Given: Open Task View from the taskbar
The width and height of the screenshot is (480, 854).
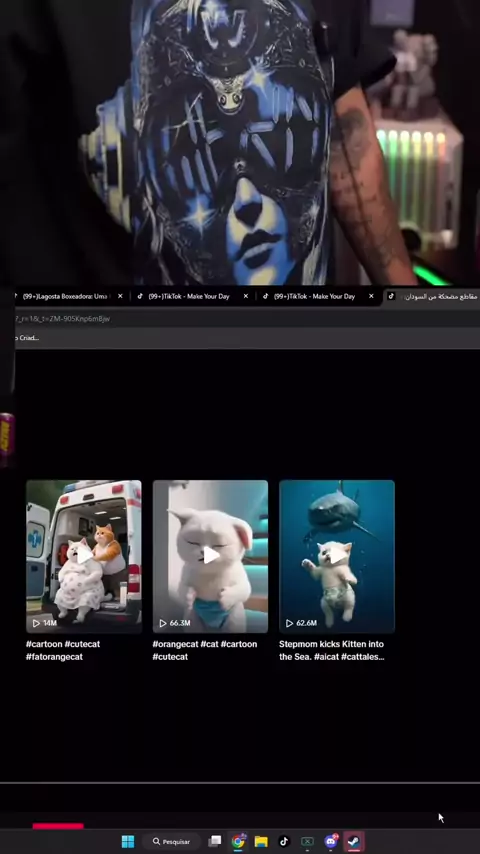Looking at the screenshot, I should point(215,841).
